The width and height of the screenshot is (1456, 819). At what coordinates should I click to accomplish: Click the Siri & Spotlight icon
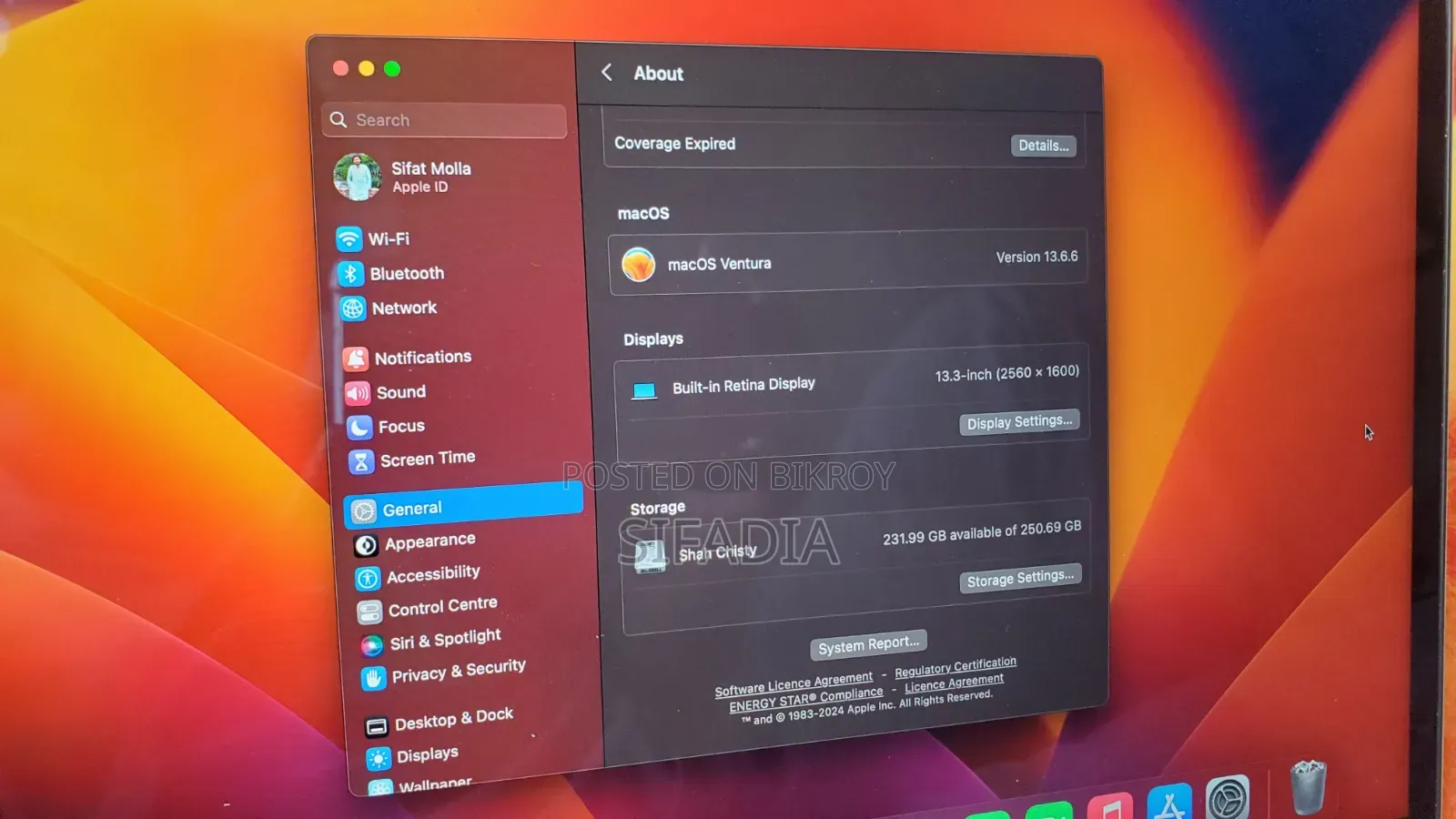point(371,645)
